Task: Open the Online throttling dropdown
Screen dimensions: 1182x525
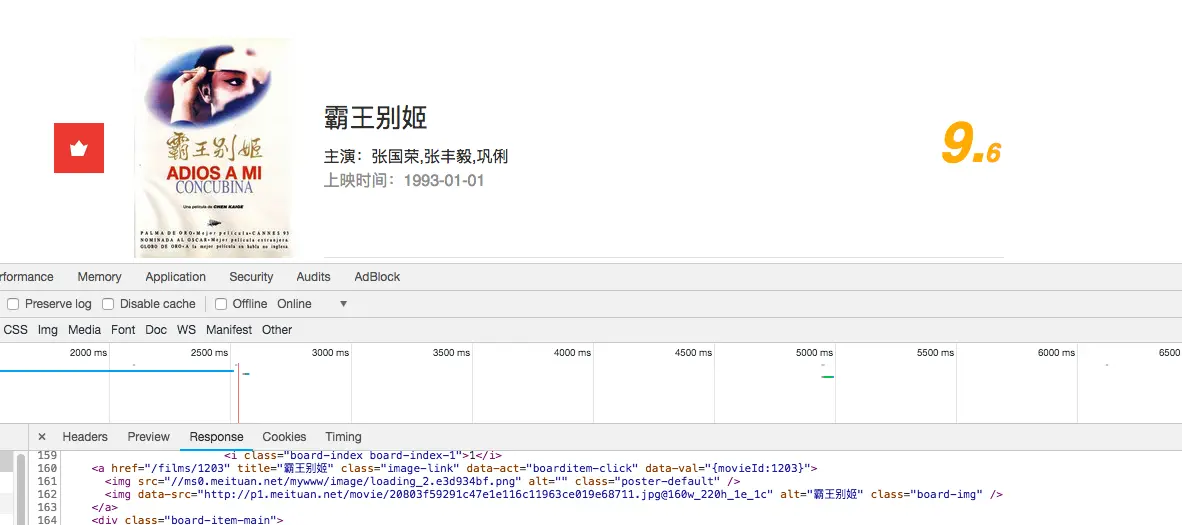Action: (312, 304)
